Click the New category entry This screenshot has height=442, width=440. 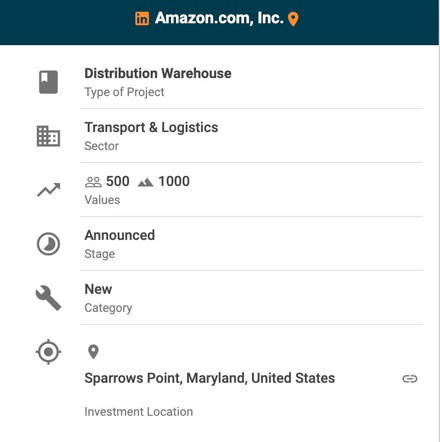coord(98,289)
